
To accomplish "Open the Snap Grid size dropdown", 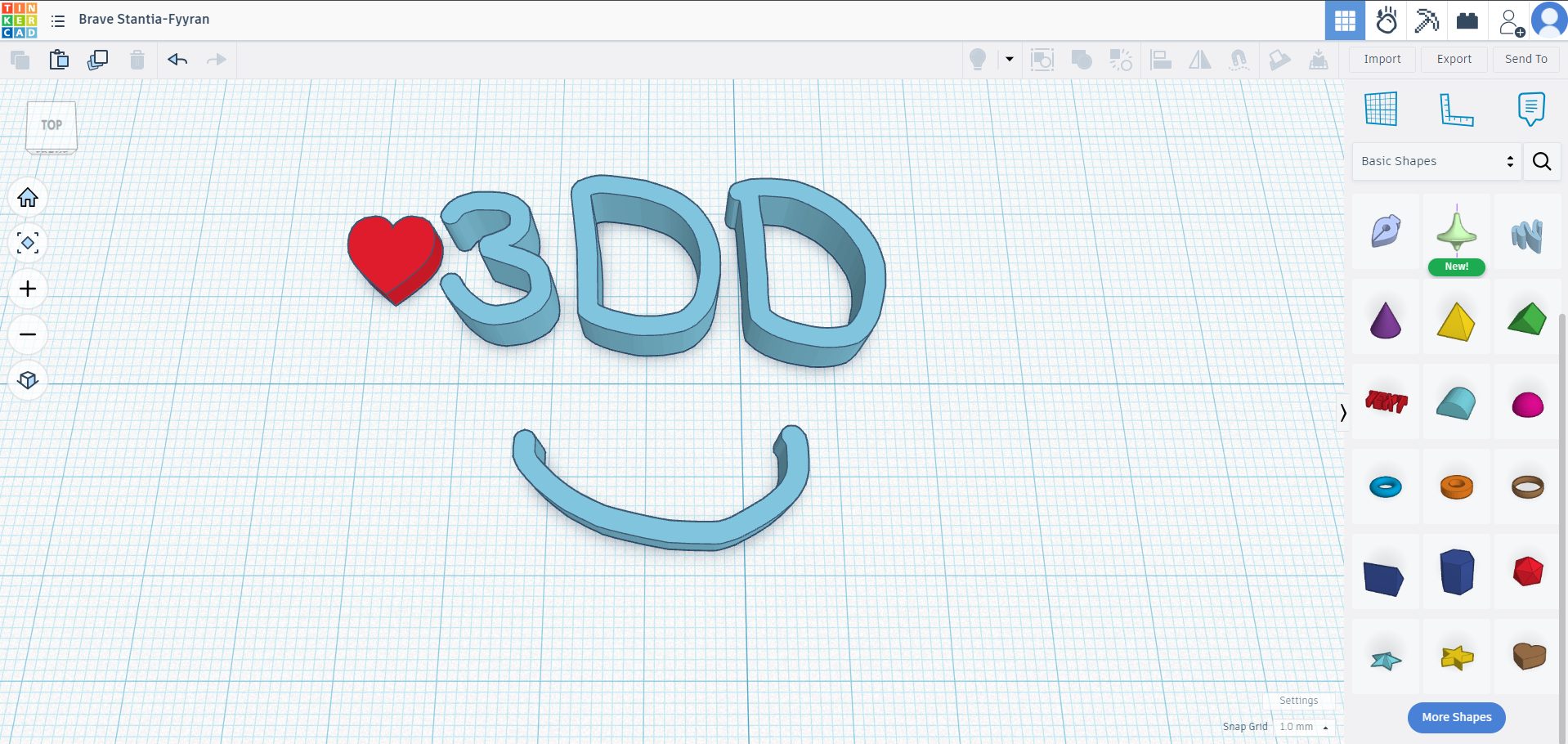I will pos(1304,727).
